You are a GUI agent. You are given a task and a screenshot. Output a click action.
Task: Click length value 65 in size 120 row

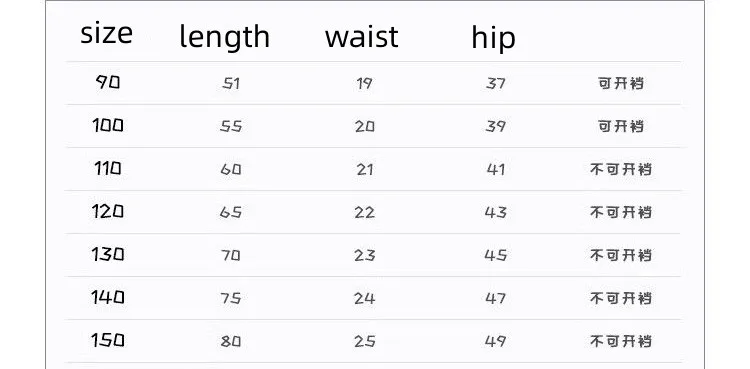[x=231, y=212]
